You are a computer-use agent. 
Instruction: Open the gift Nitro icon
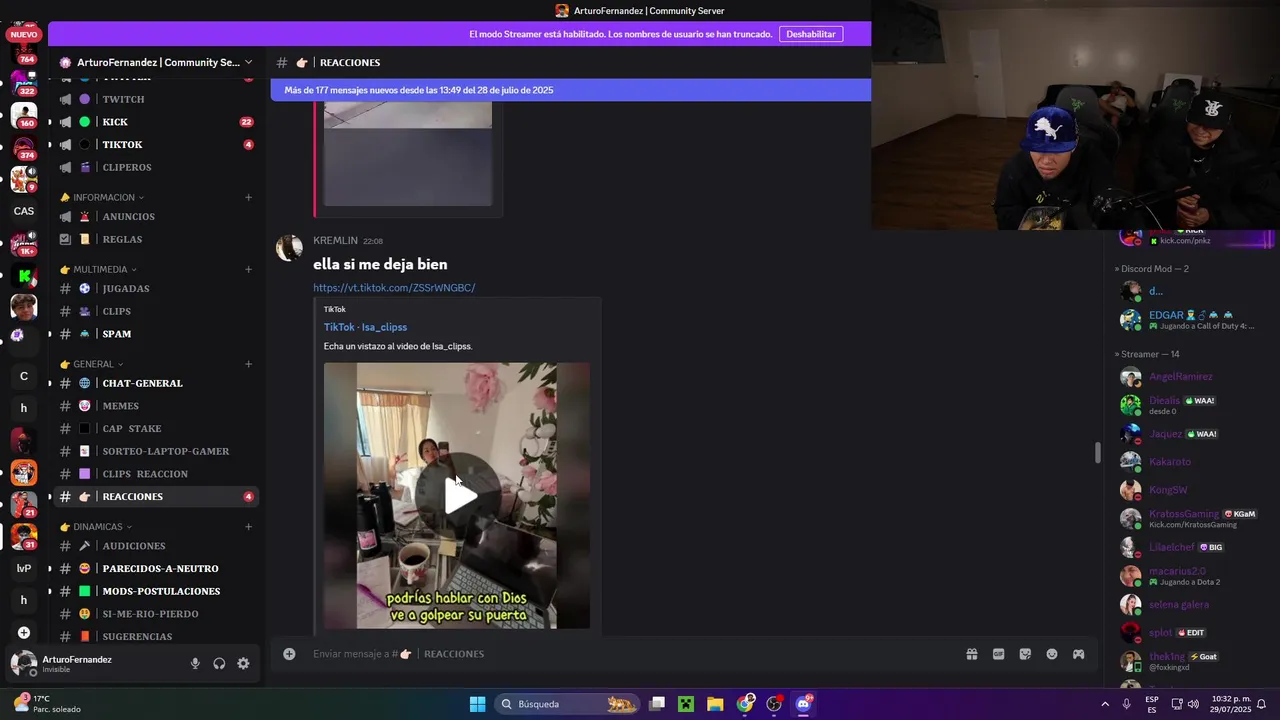971,654
